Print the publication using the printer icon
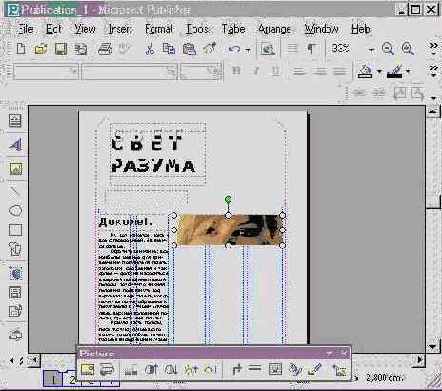This screenshot has height=391, width=442. [105, 49]
